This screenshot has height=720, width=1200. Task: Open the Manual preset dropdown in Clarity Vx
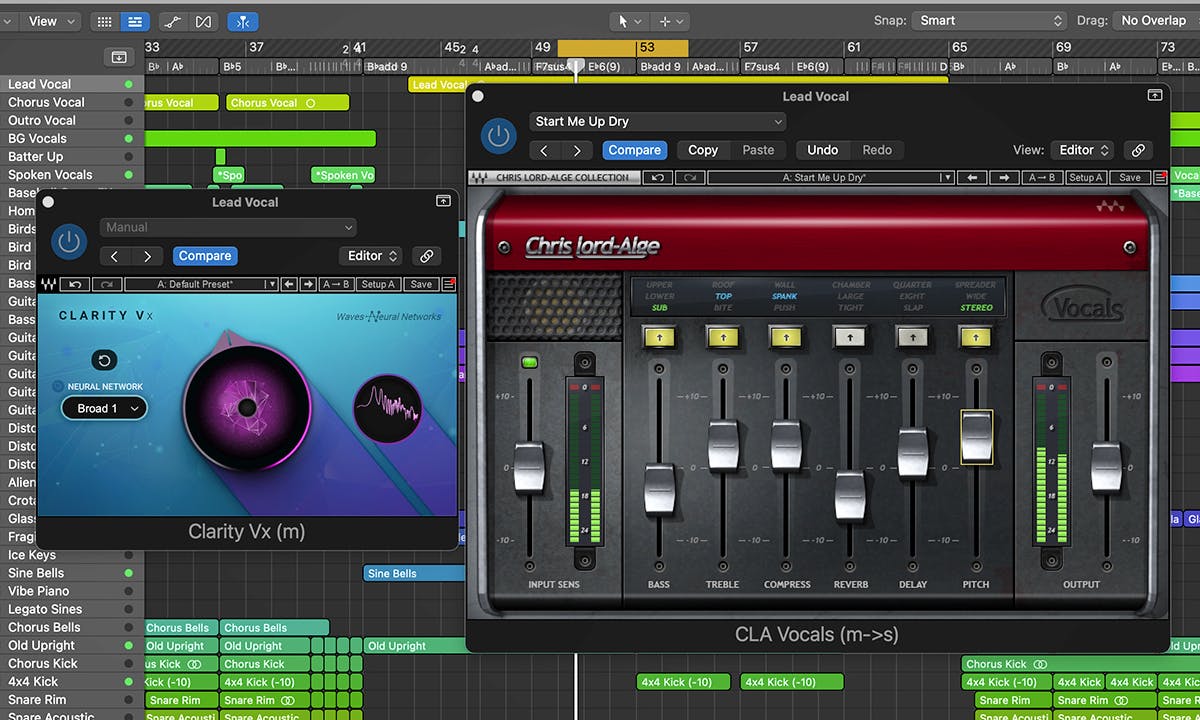click(x=228, y=228)
